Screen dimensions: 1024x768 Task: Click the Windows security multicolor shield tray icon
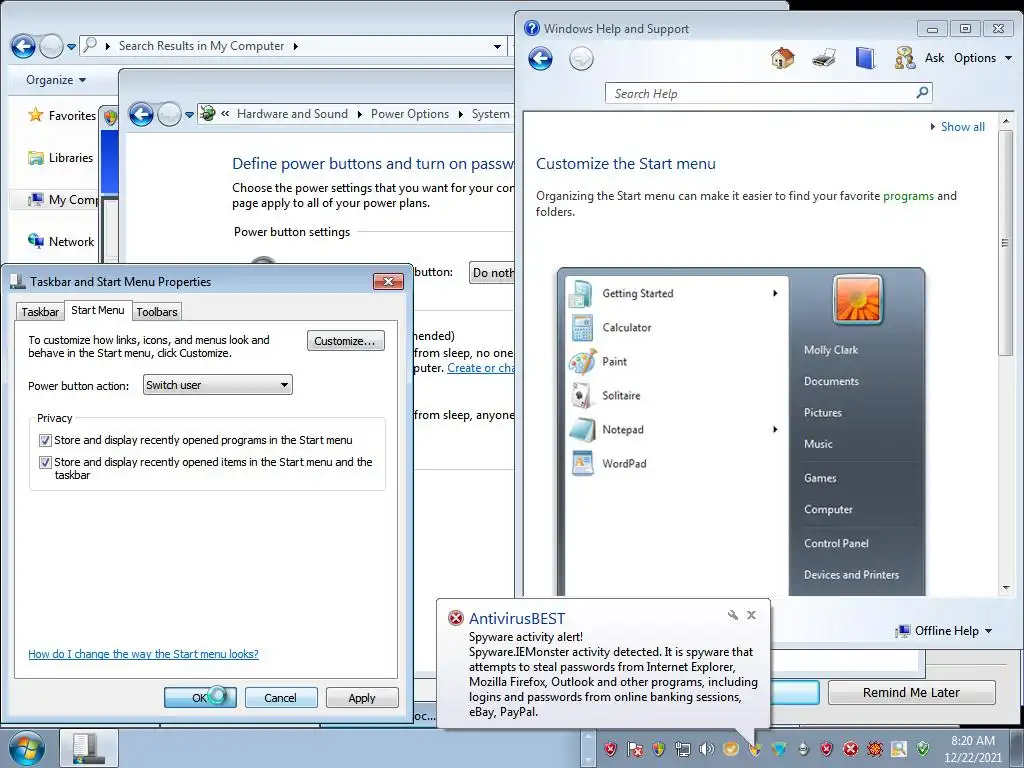coord(658,748)
